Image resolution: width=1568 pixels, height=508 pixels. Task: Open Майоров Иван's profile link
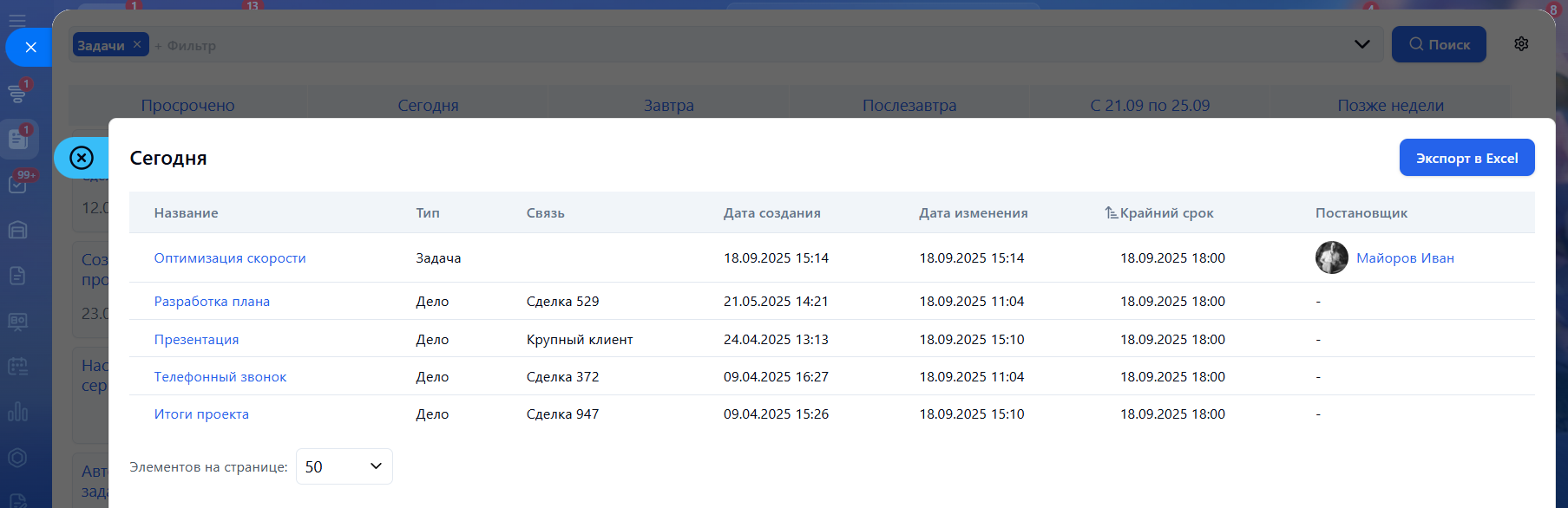point(1405,258)
